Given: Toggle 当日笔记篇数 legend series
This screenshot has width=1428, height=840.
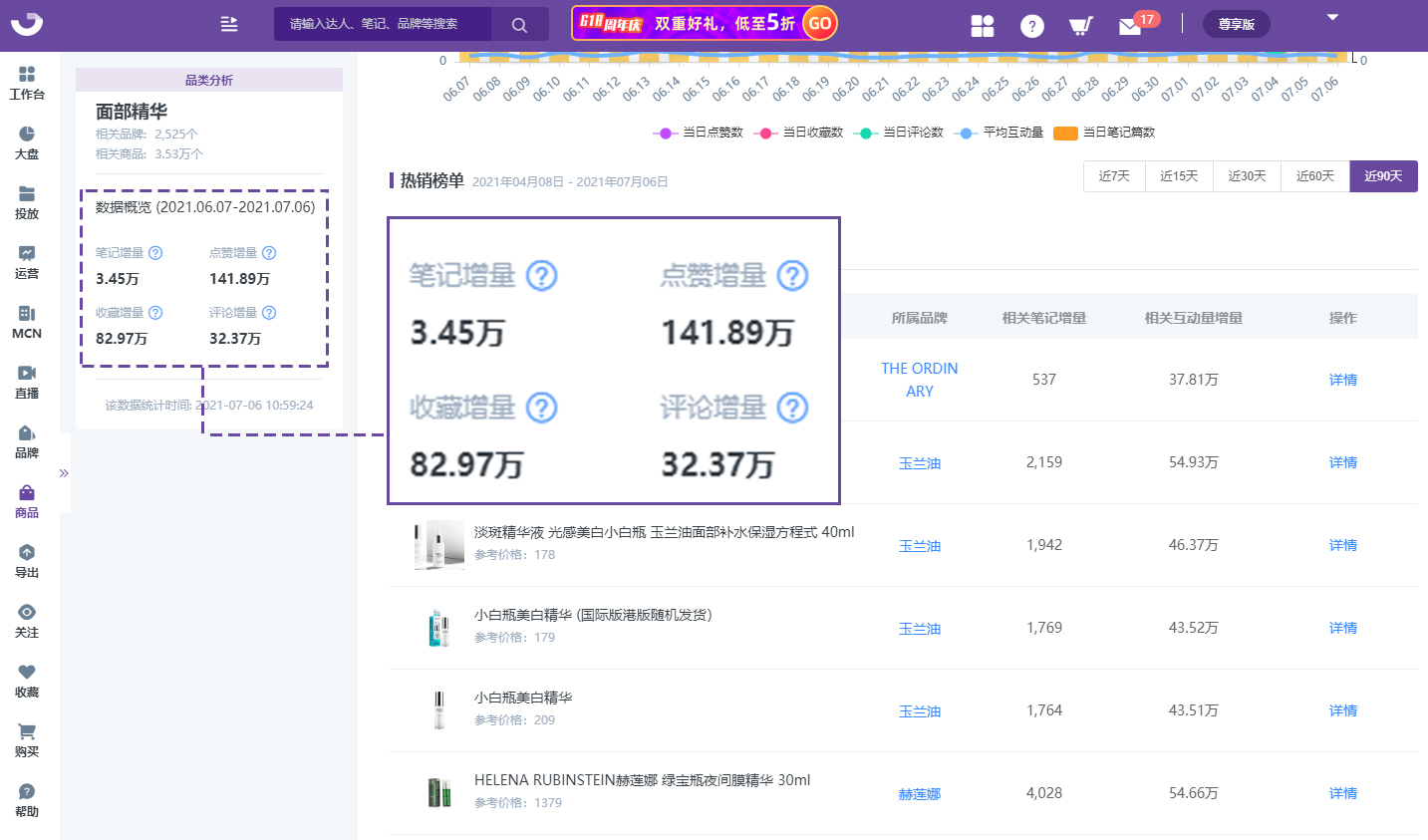Looking at the screenshot, I should point(1104,133).
